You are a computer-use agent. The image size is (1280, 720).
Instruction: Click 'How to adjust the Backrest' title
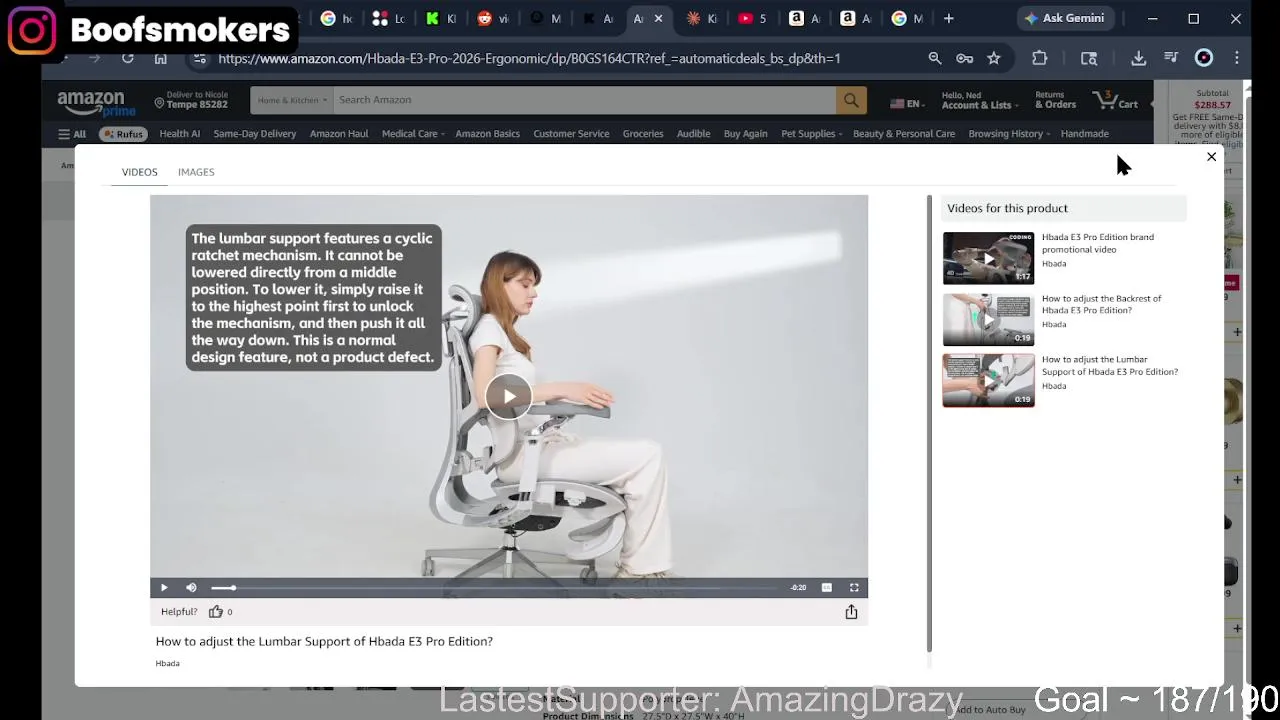pos(1101,304)
